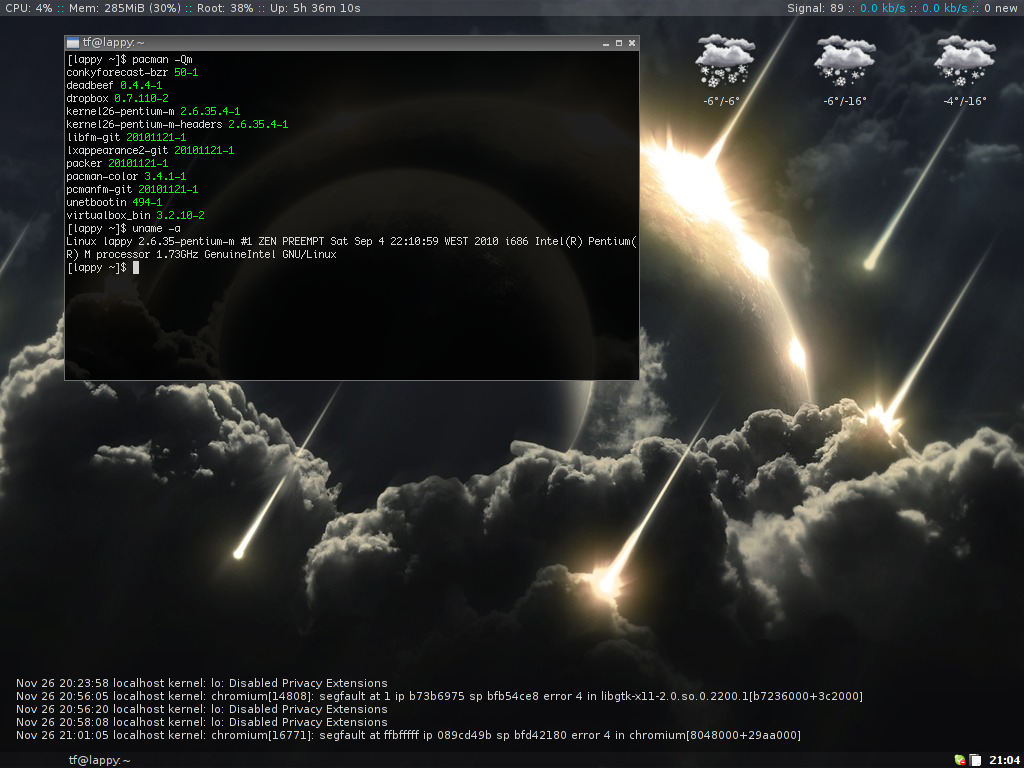The image size is (1024, 768).
Task: Click the 'pacman -Qm' command line
Action: coord(129,59)
